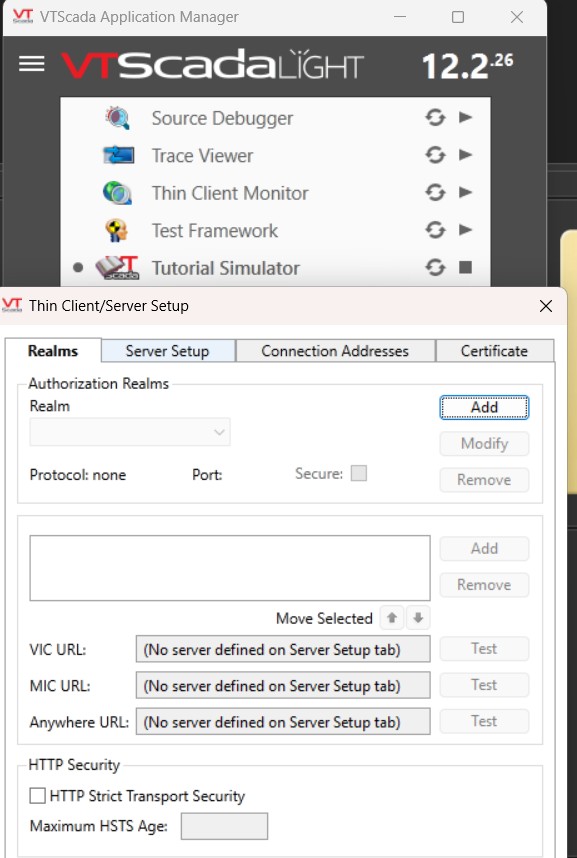The image size is (577, 858).
Task: Click the Test Framework dummy icon
Action: coord(117,230)
